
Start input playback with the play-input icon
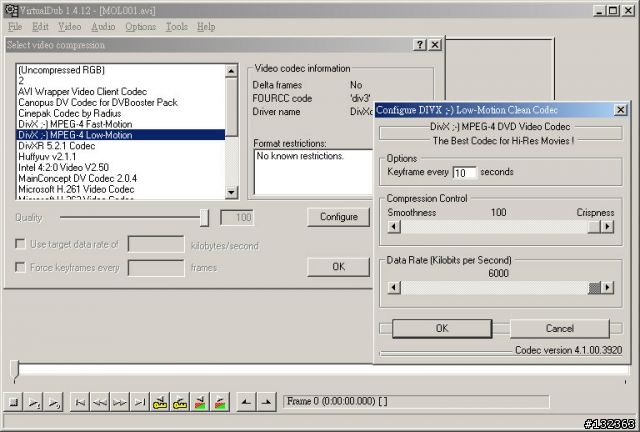[x=34, y=403]
